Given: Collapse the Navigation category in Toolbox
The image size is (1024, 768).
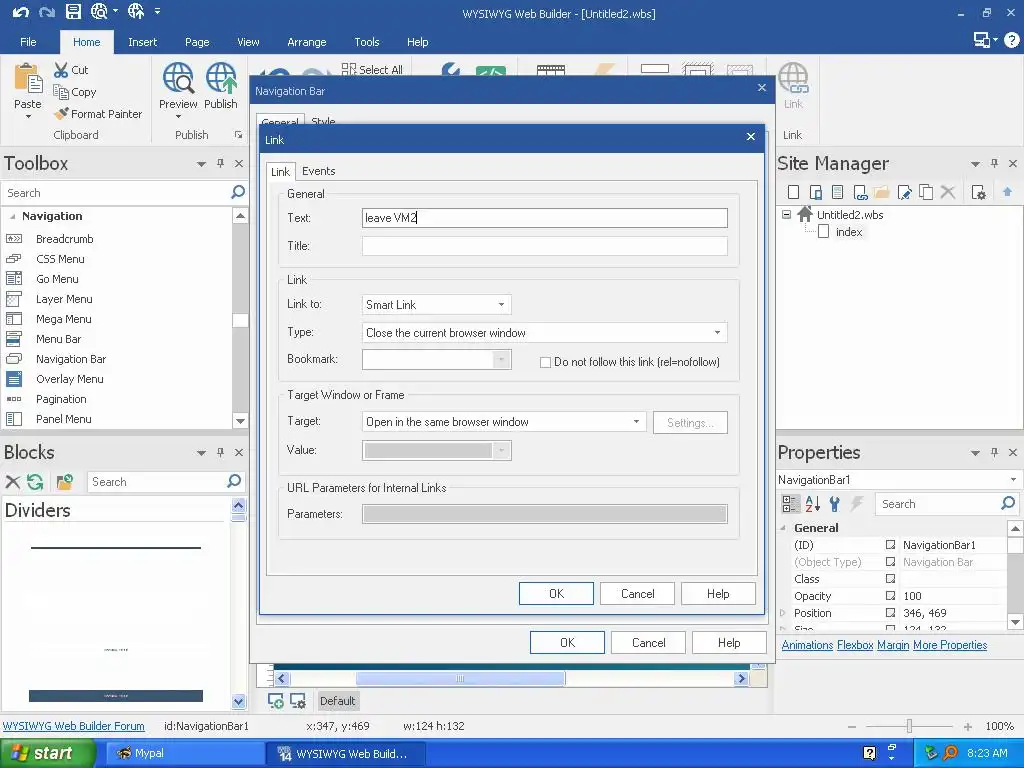Looking at the screenshot, I should tap(12, 216).
